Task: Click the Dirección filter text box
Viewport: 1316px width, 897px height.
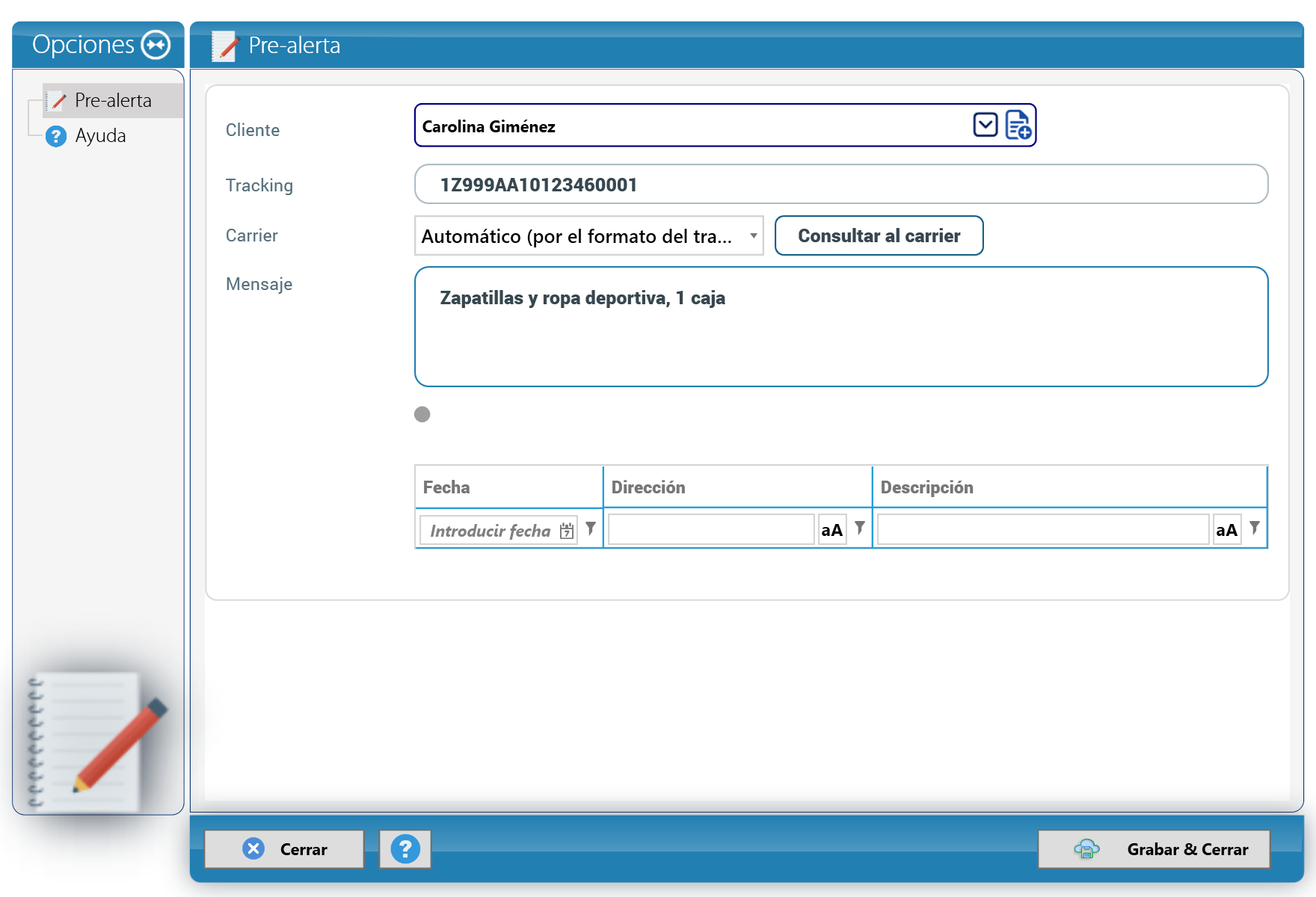Action: click(710, 530)
